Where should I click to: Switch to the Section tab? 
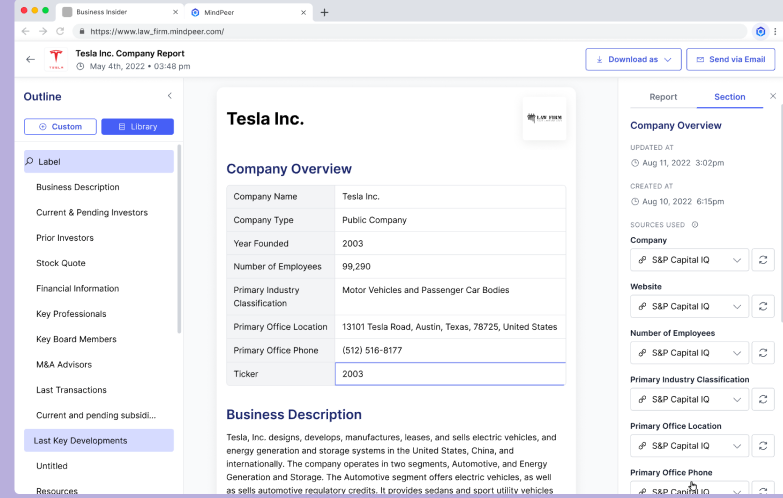[x=730, y=97]
